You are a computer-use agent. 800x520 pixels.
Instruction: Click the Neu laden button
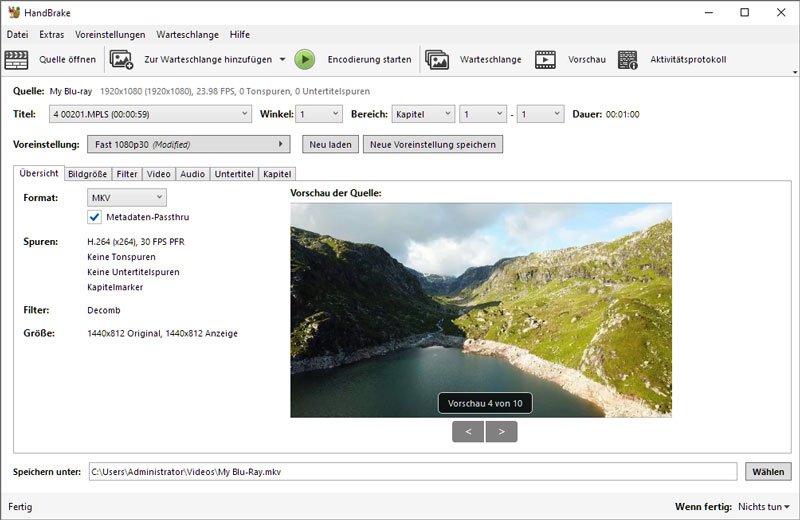(330, 144)
